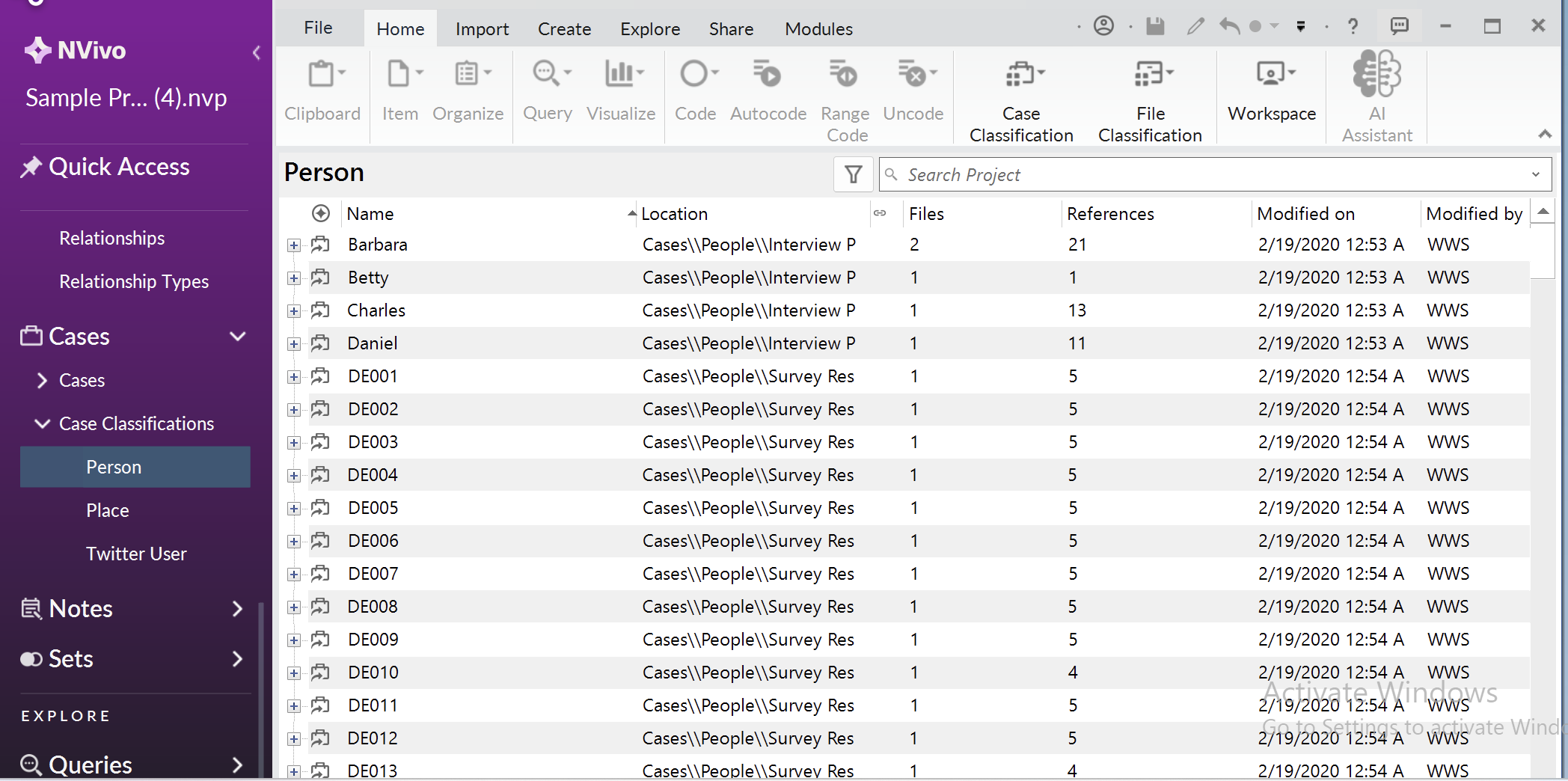
Task: Expand the Barbara case row
Action: [294, 245]
